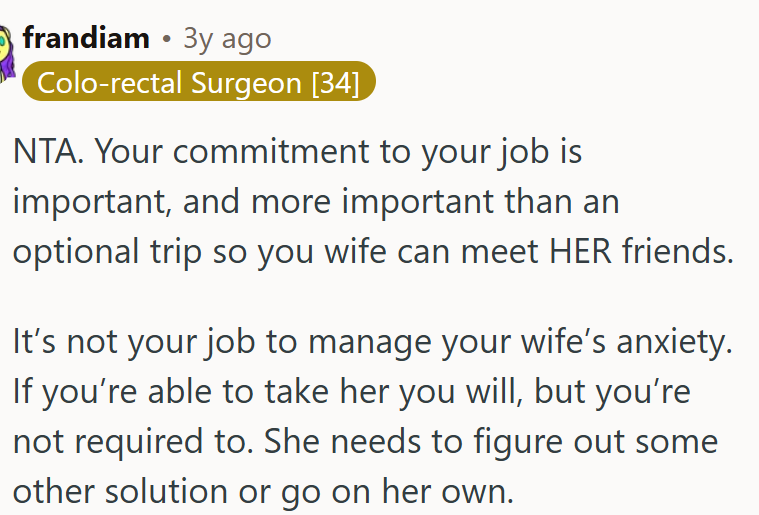Screen dimensions: 759x515
Task: Click the "3y ago" comment timestamp
Action: pos(227,39)
